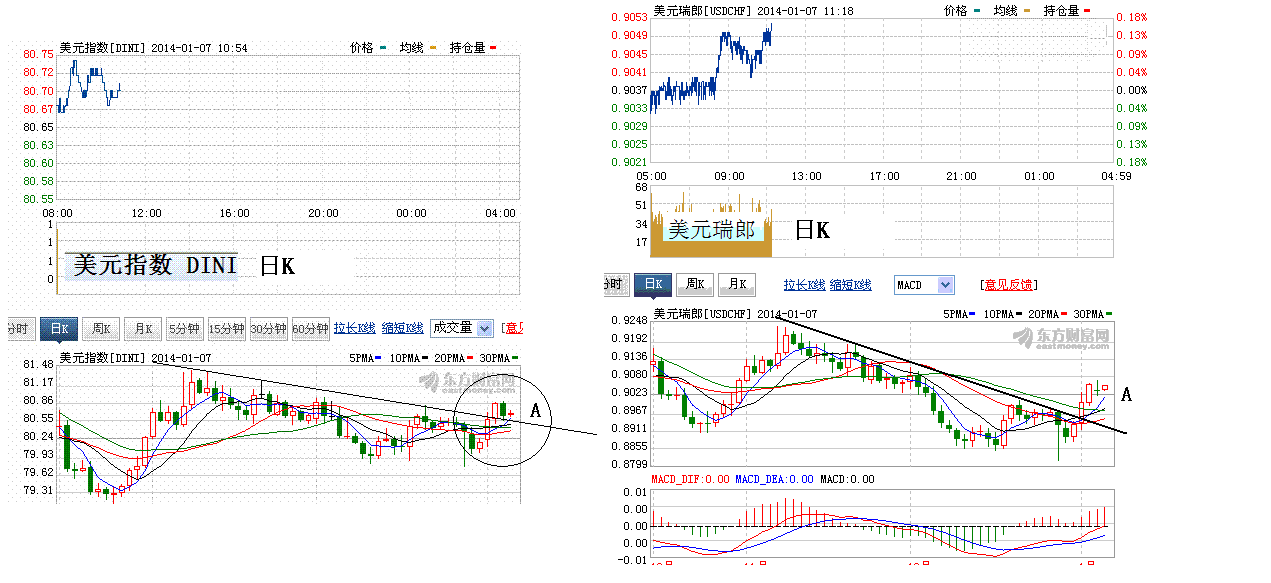Select the 日K tab on the 美元瑞郎 chart

[653, 284]
